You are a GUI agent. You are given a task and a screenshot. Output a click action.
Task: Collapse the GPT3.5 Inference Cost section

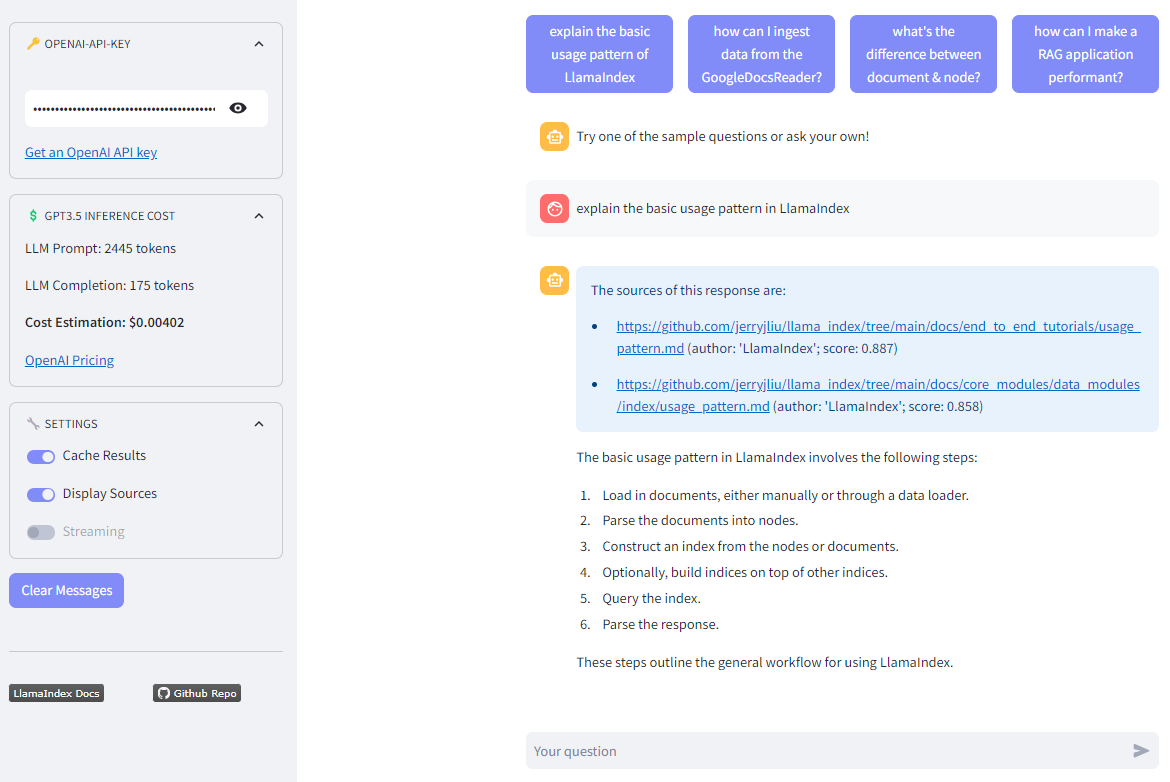[x=259, y=216]
